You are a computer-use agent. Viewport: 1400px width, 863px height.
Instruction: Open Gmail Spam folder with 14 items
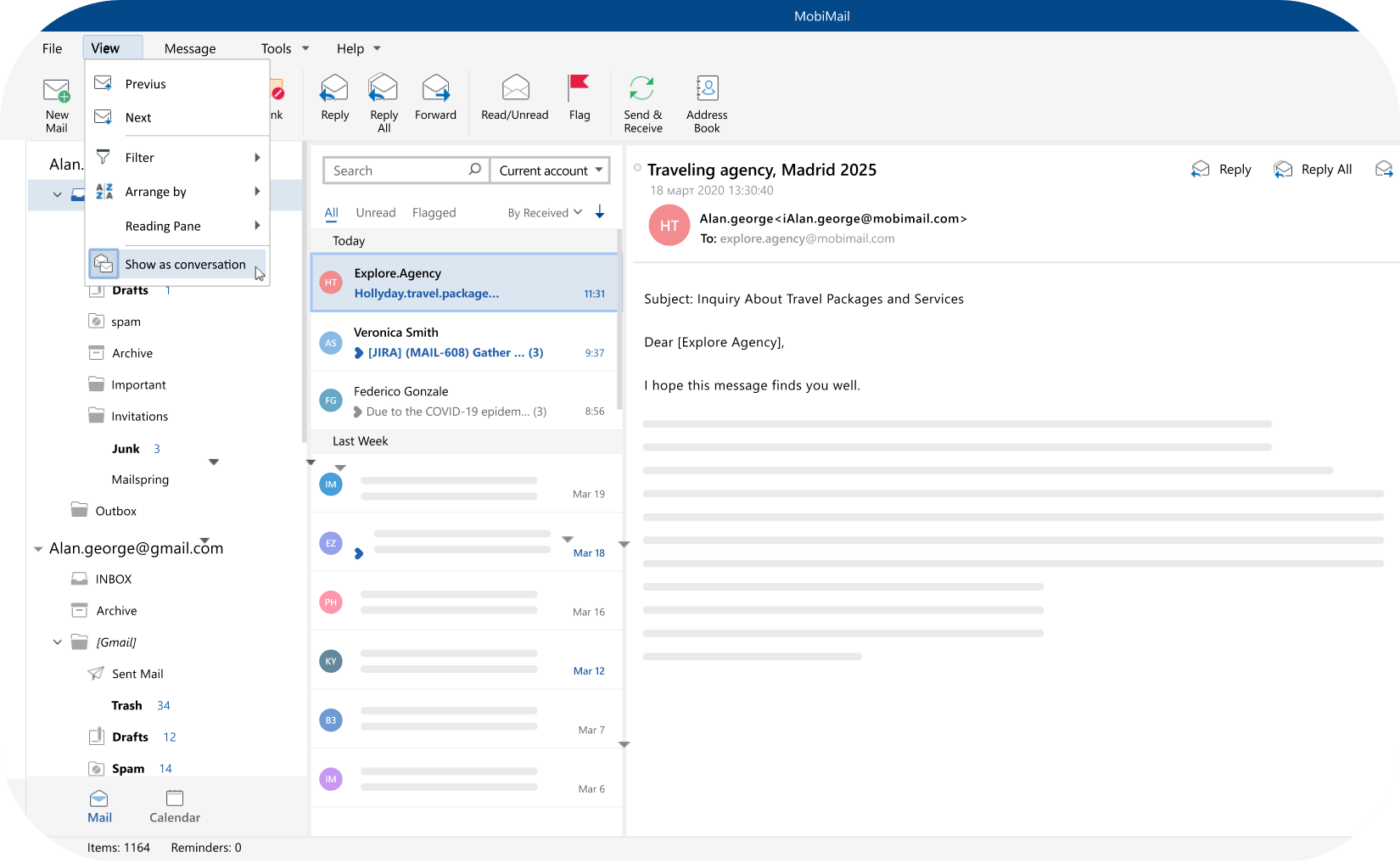(130, 768)
